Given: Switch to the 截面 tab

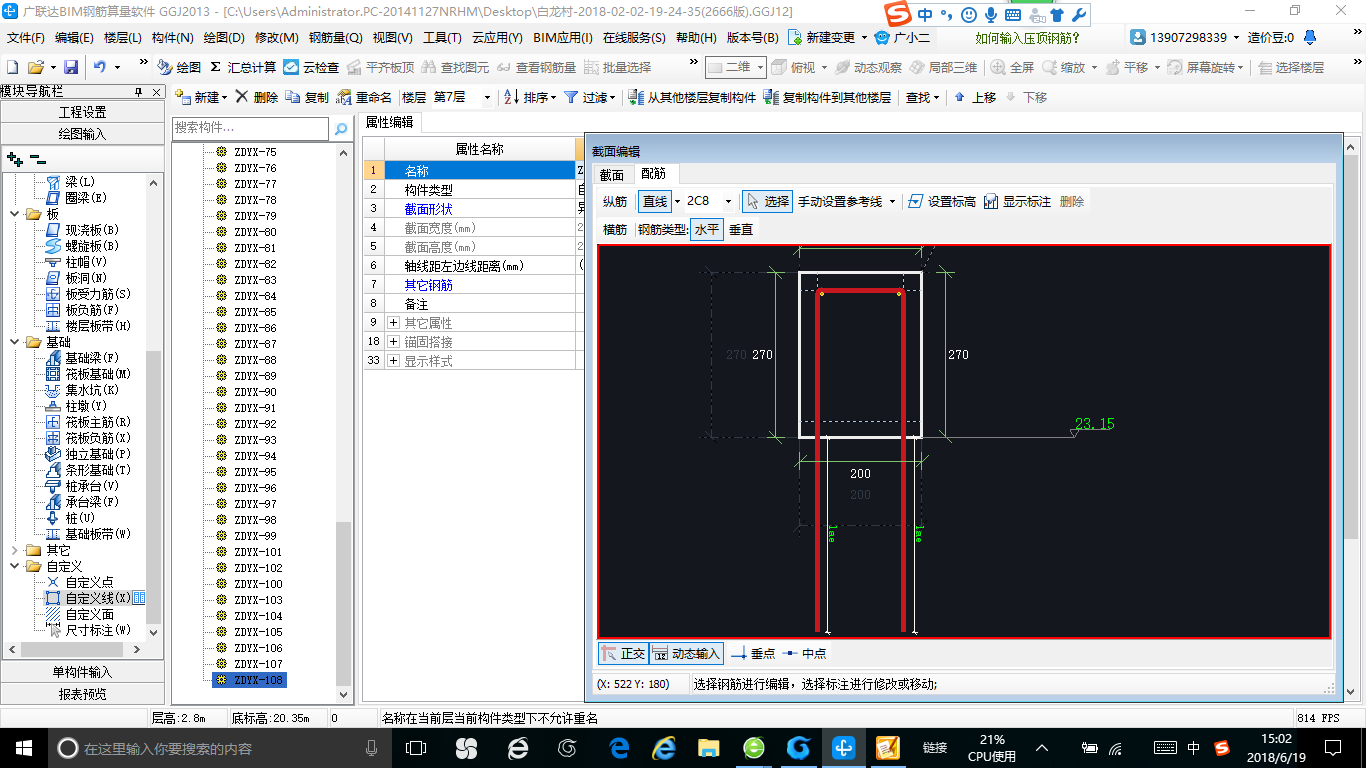Looking at the screenshot, I should tap(612, 175).
